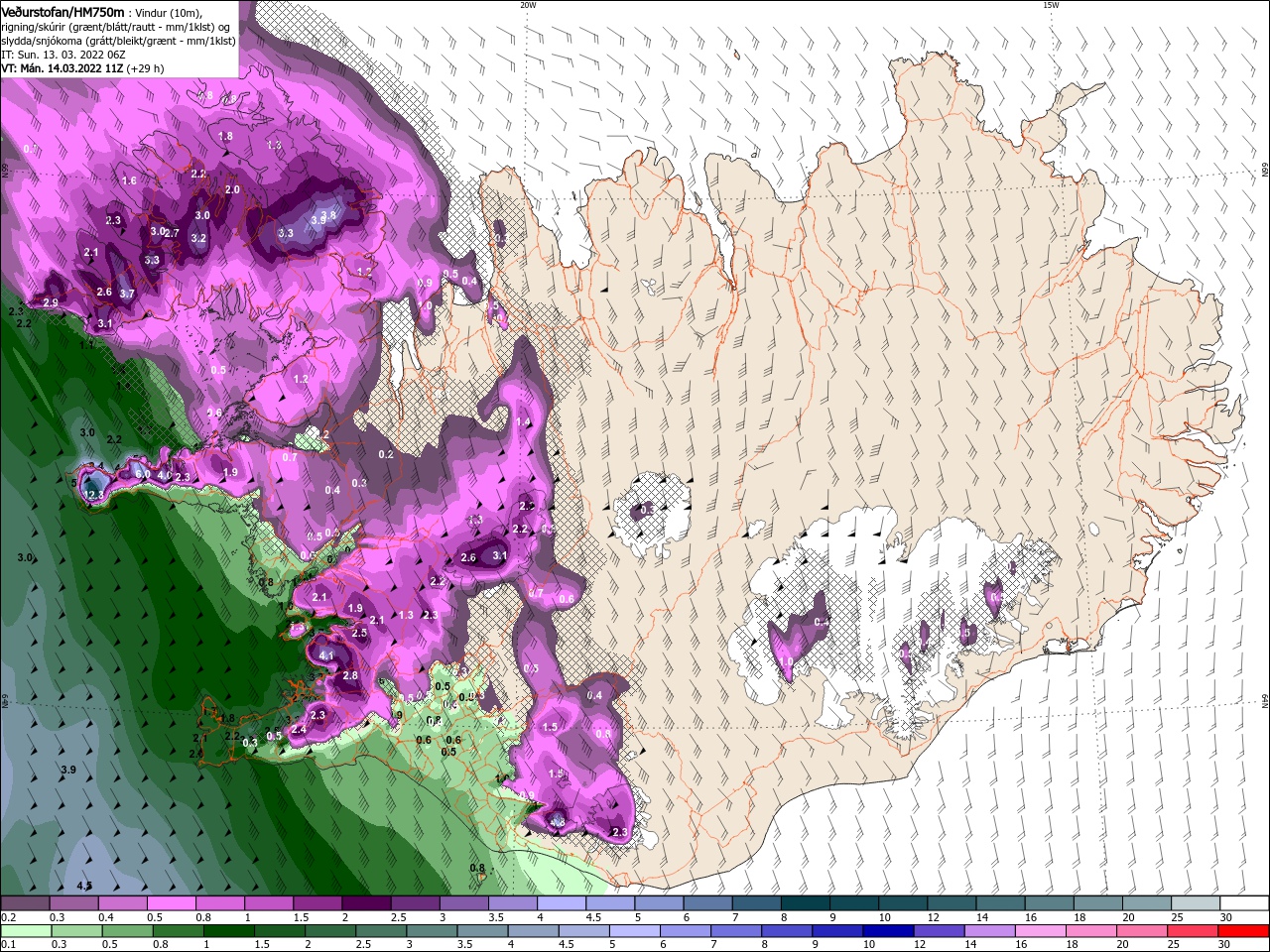Click the 'slydda/snjókoma' description line
The image size is (1270, 952).
coord(118,41)
